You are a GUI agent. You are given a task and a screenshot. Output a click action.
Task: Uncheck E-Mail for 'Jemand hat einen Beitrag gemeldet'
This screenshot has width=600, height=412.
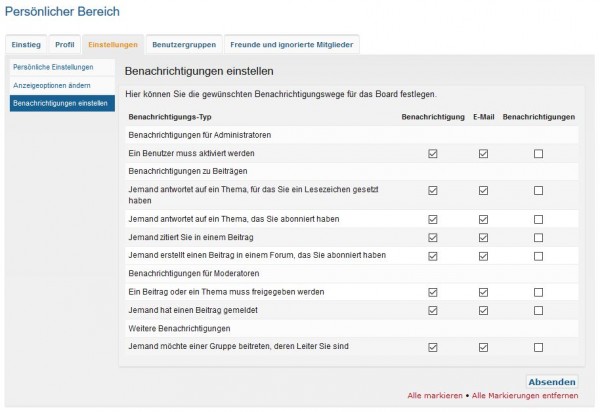click(483, 311)
